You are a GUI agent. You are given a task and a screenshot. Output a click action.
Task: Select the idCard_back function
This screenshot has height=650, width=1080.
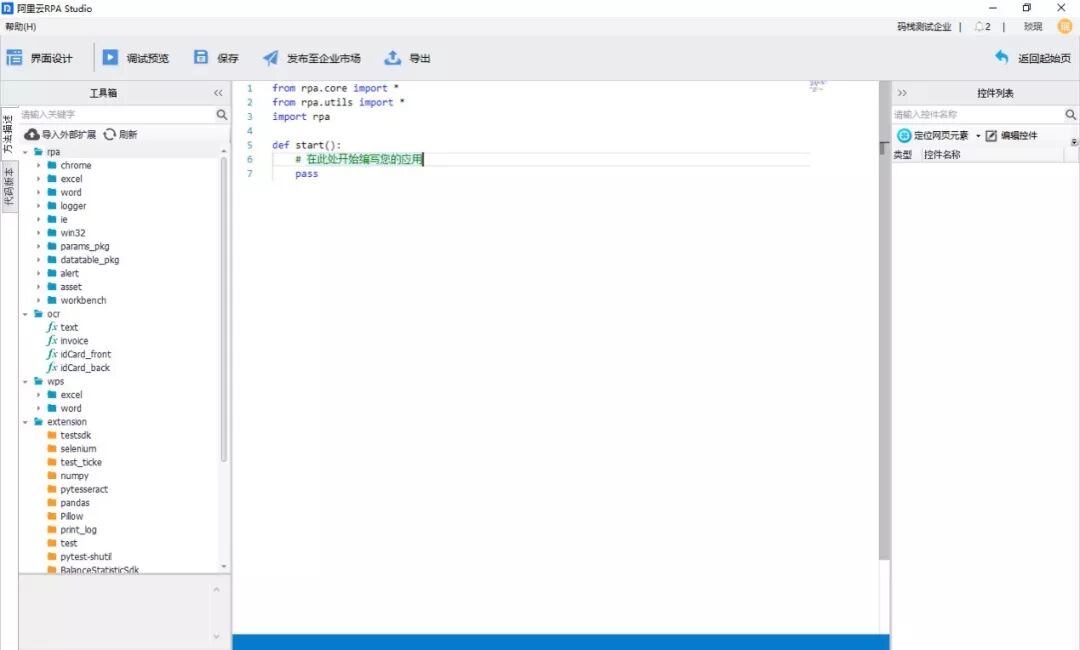click(79, 368)
